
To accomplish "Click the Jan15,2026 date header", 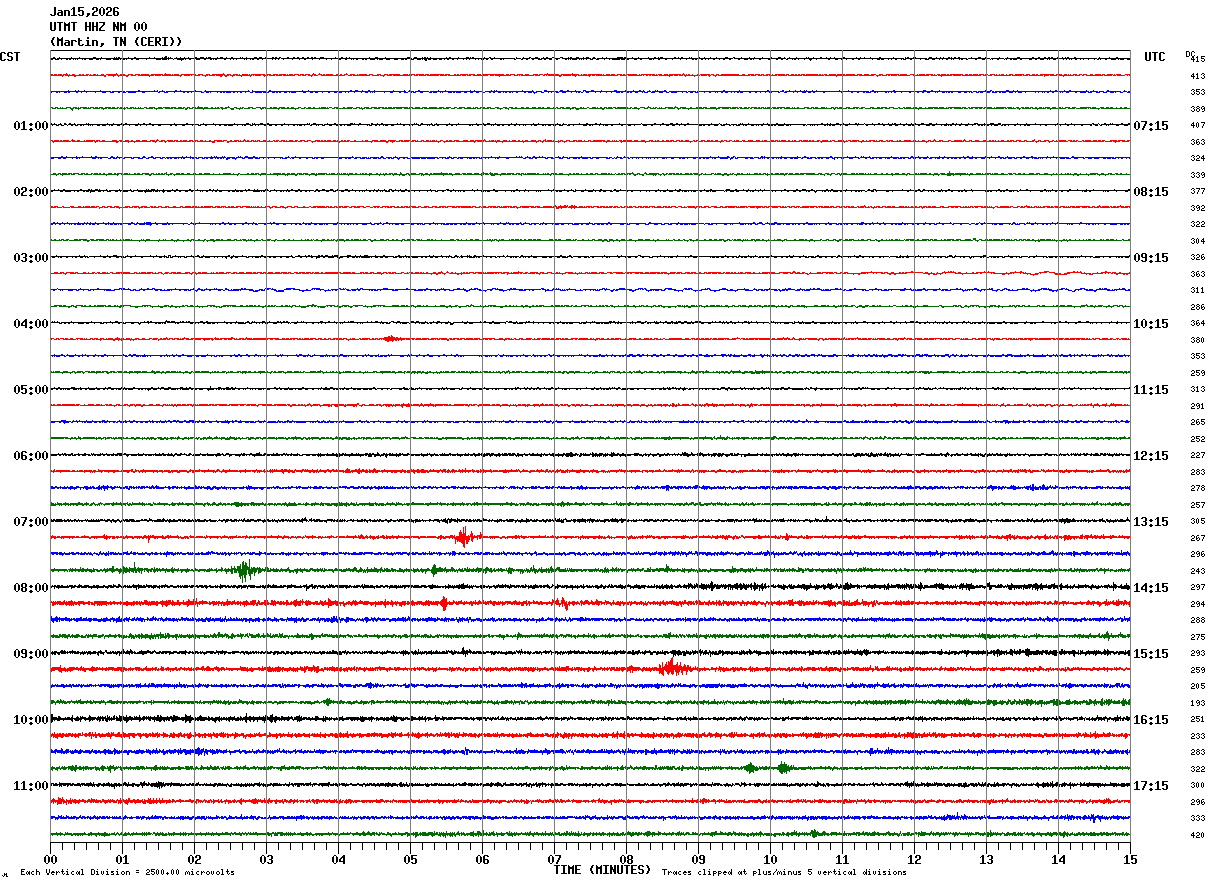I will [x=84, y=12].
